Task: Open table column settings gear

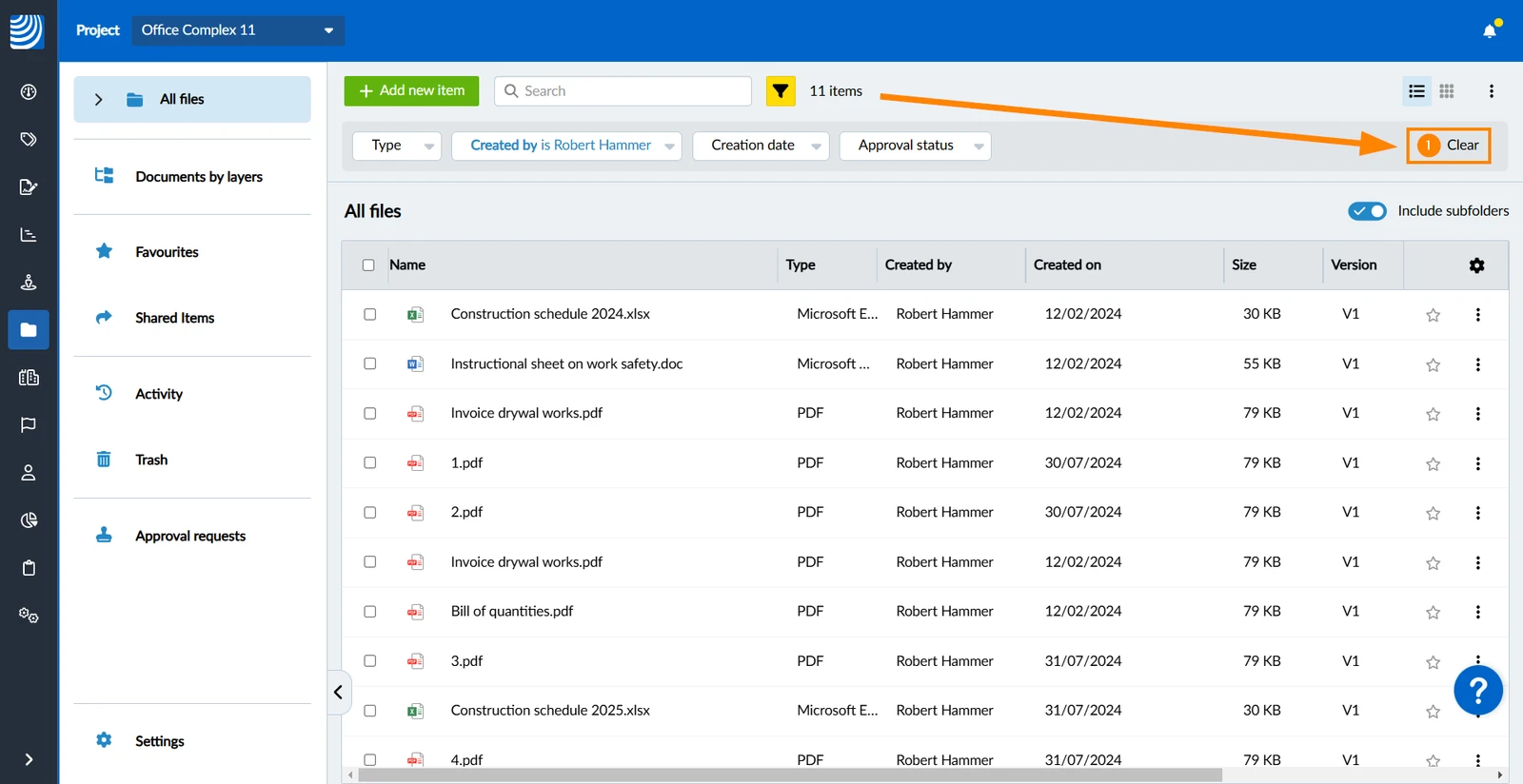Action: coord(1476,265)
